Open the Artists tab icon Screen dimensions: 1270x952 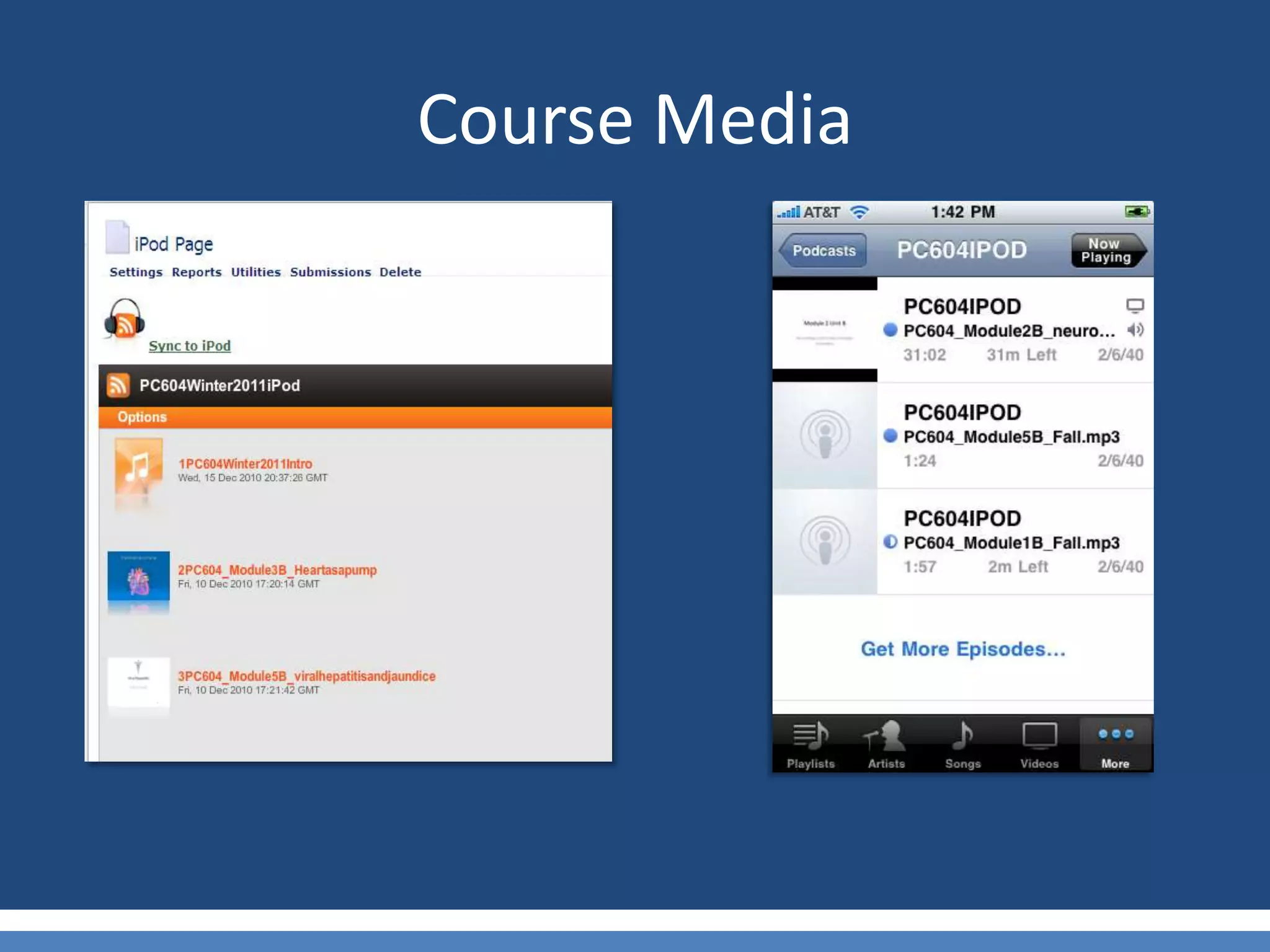click(886, 744)
